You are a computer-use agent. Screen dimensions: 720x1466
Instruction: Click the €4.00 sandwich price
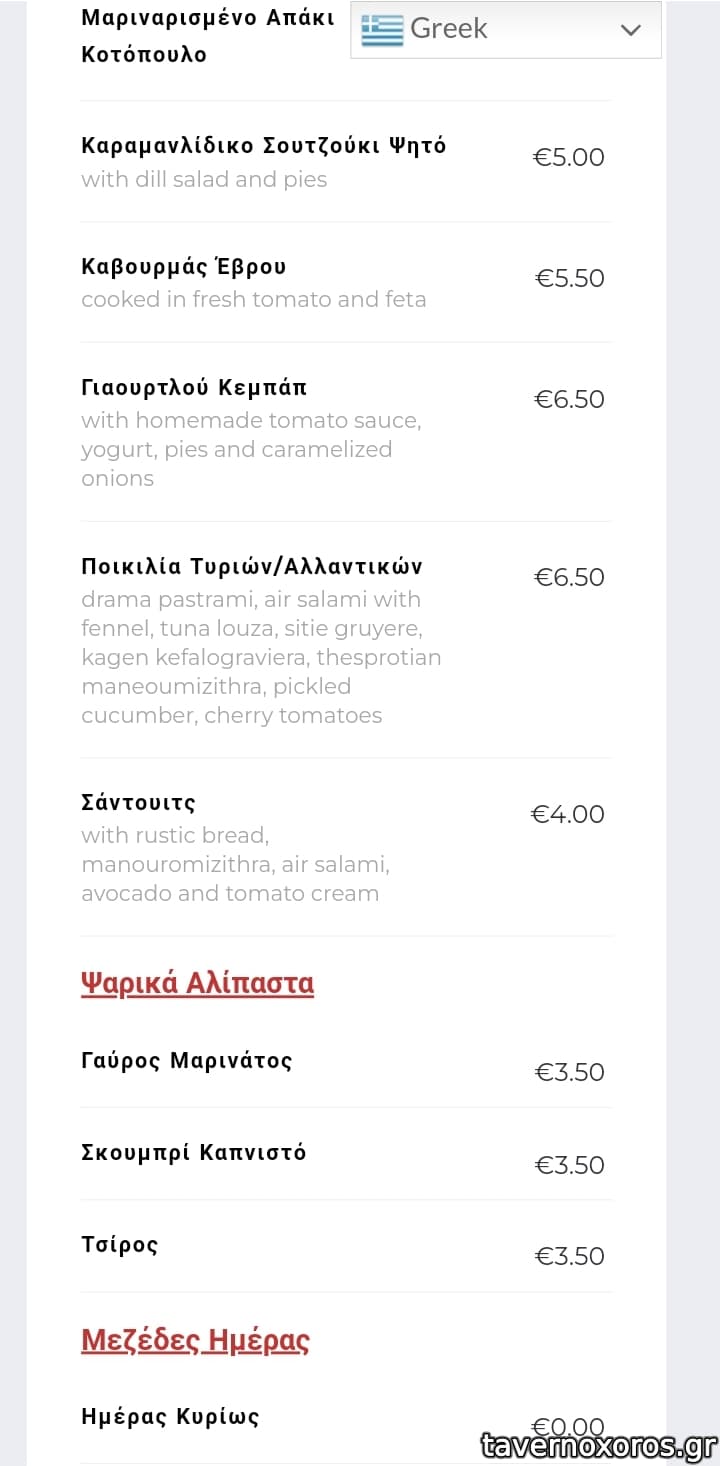click(567, 814)
